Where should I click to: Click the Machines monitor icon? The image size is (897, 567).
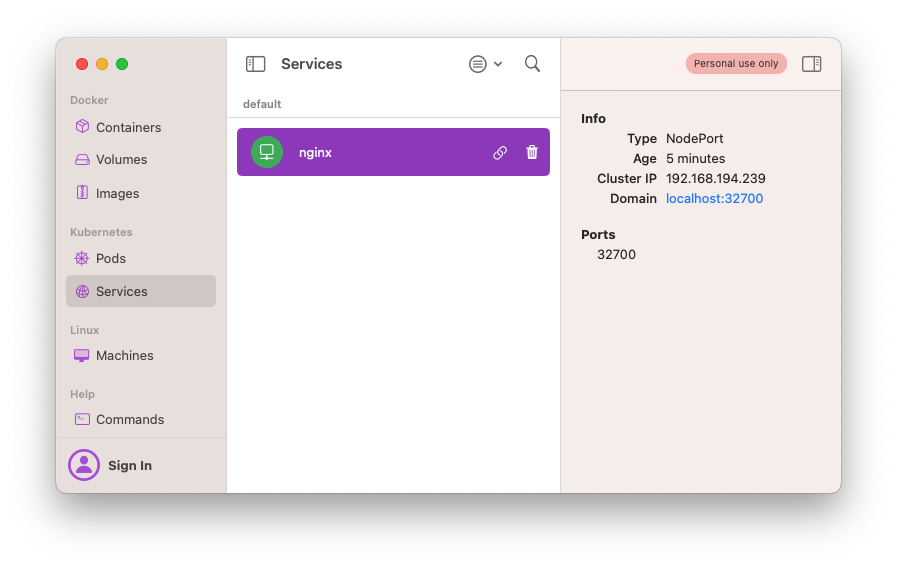click(x=82, y=355)
